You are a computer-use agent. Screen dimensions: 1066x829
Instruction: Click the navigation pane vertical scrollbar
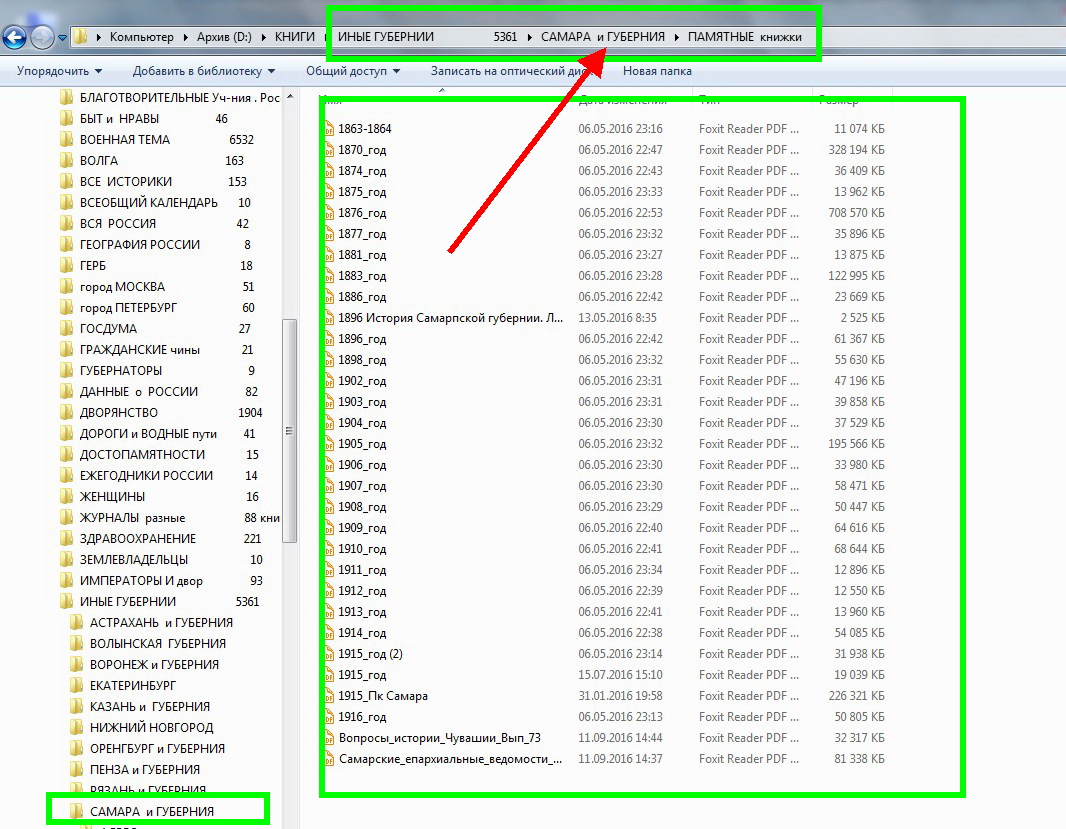click(x=290, y=430)
